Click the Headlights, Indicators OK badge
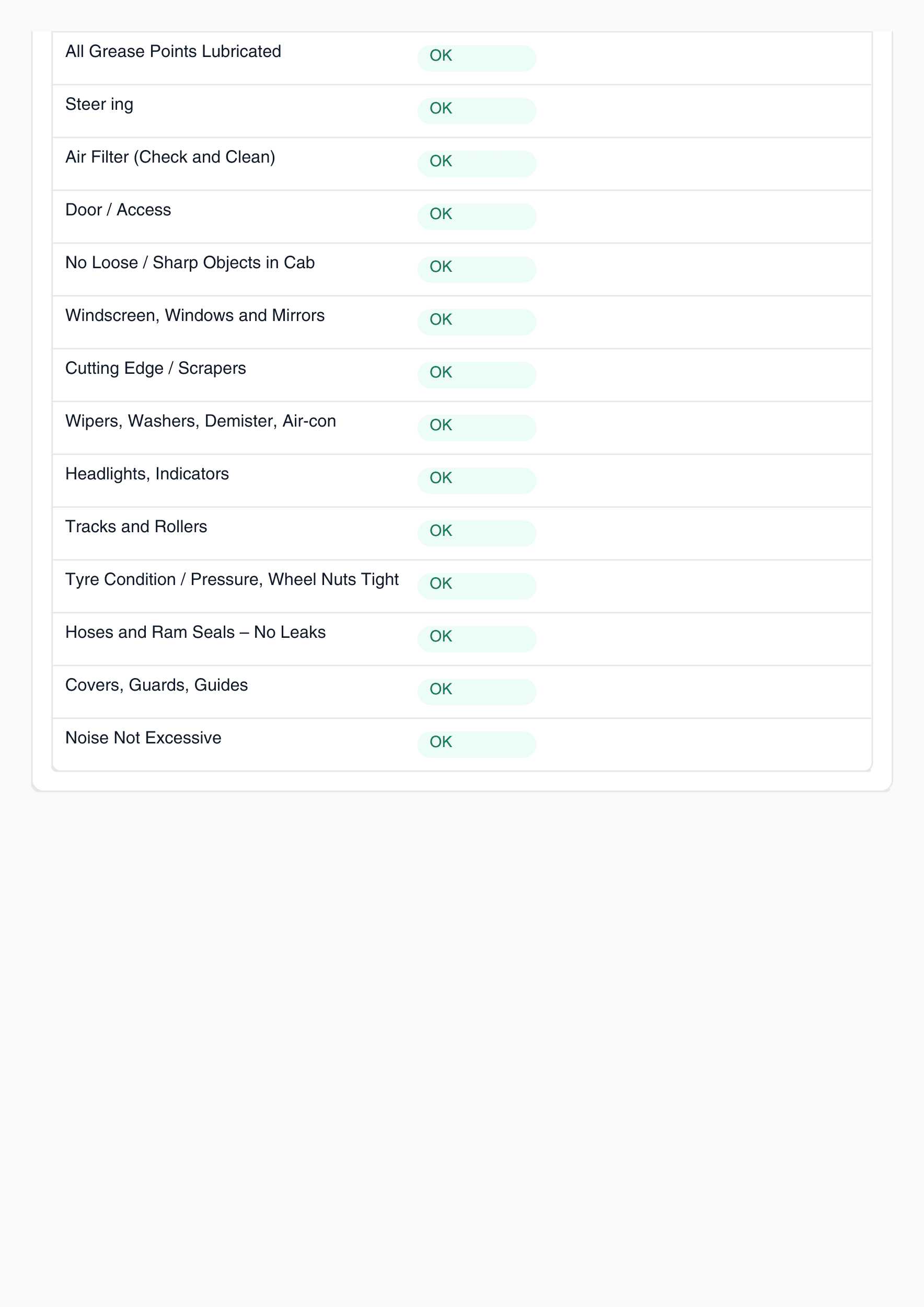The height and width of the screenshot is (1307, 924). [476, 480]
